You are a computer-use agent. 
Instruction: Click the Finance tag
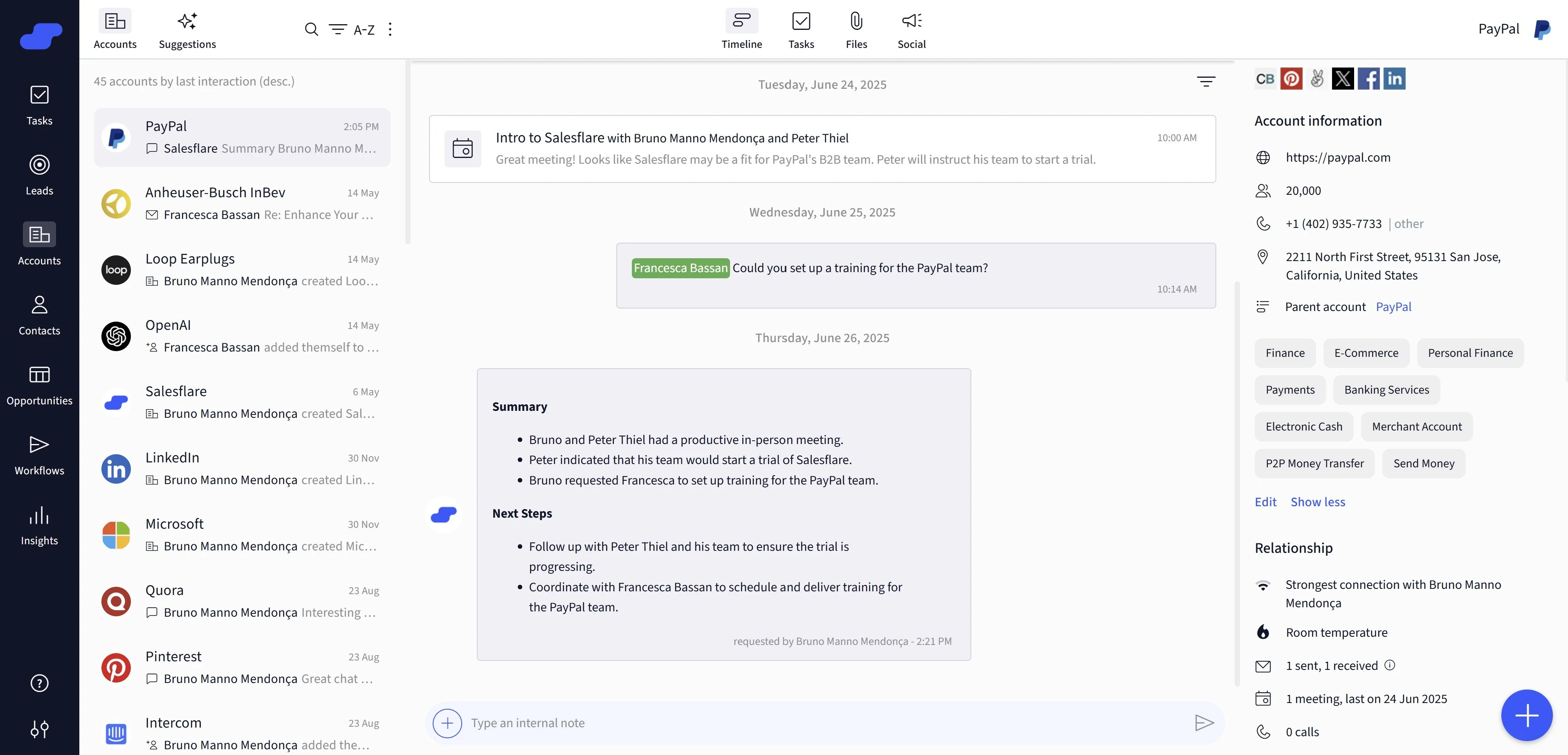[x=1285, y=353]
